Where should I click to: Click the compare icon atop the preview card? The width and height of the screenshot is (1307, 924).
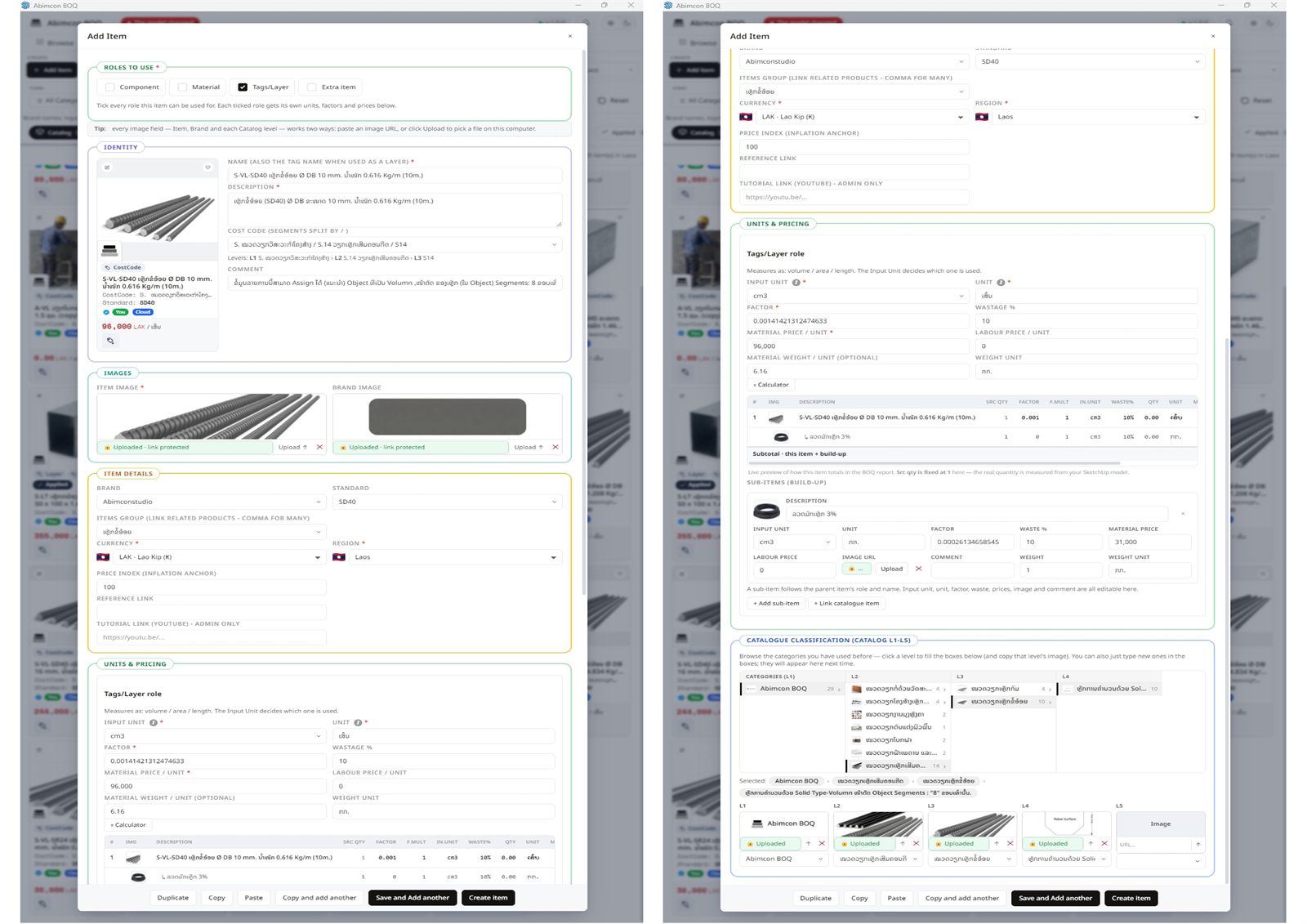tap(107, 167)
